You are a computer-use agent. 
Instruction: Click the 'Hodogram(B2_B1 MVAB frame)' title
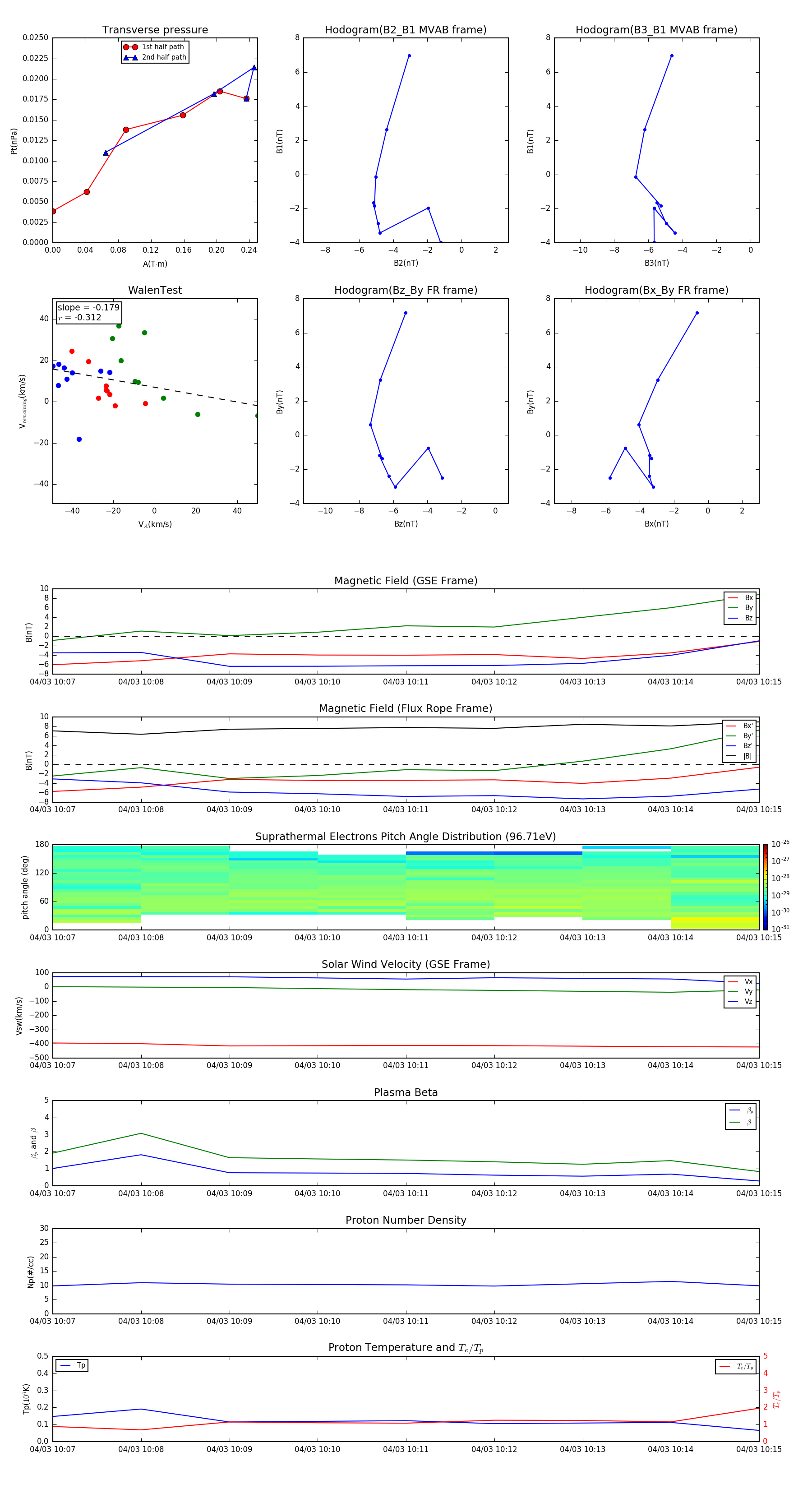(x=406, y=30)
